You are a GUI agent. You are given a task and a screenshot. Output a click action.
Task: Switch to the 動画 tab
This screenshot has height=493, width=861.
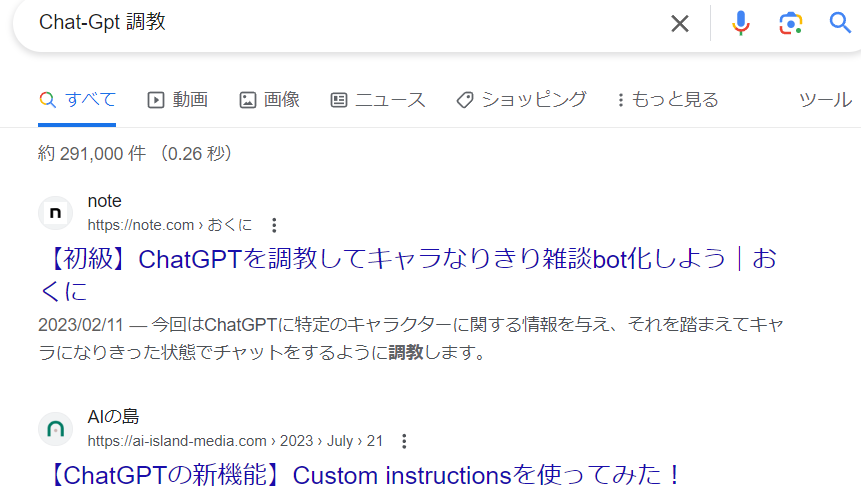178,99
